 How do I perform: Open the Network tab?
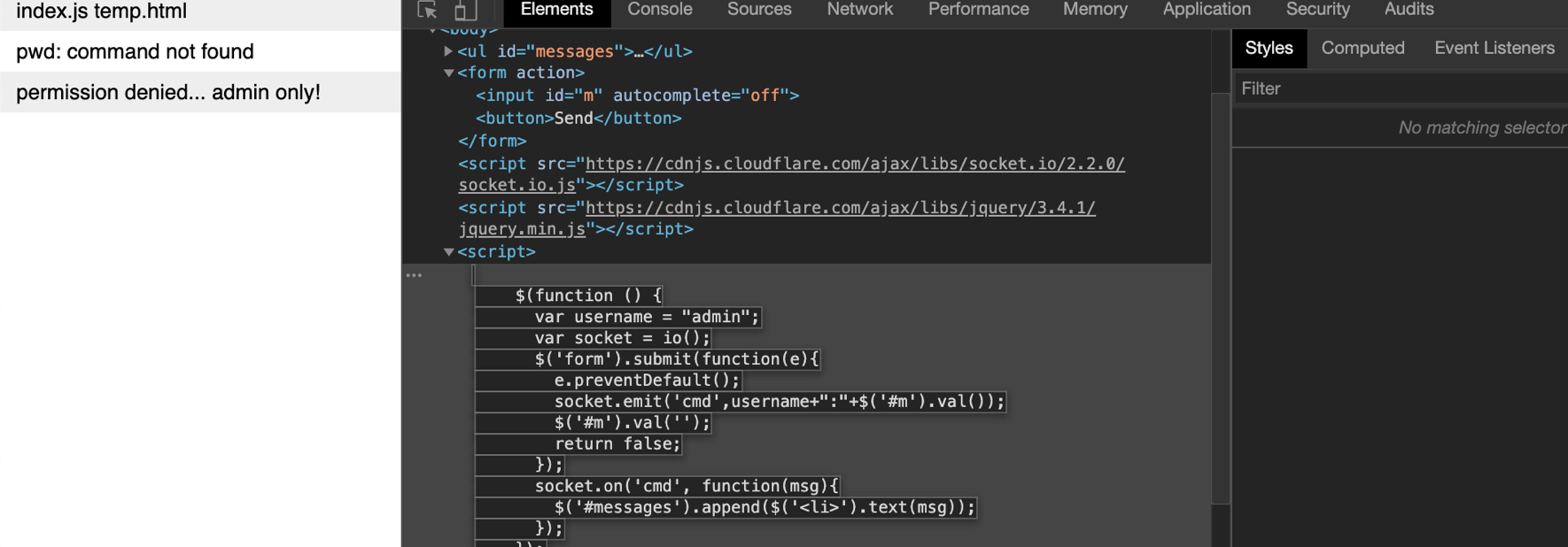[x=859, y=10]
